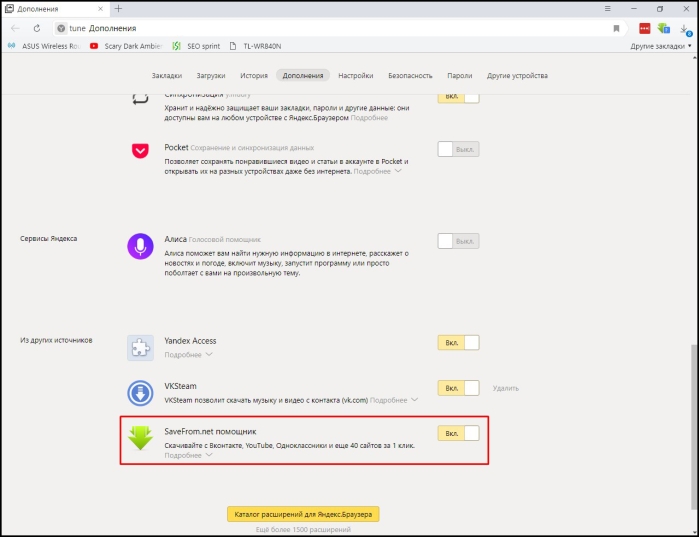
Task: Click the site info icon in address bar
Action: tap(61, 29)
